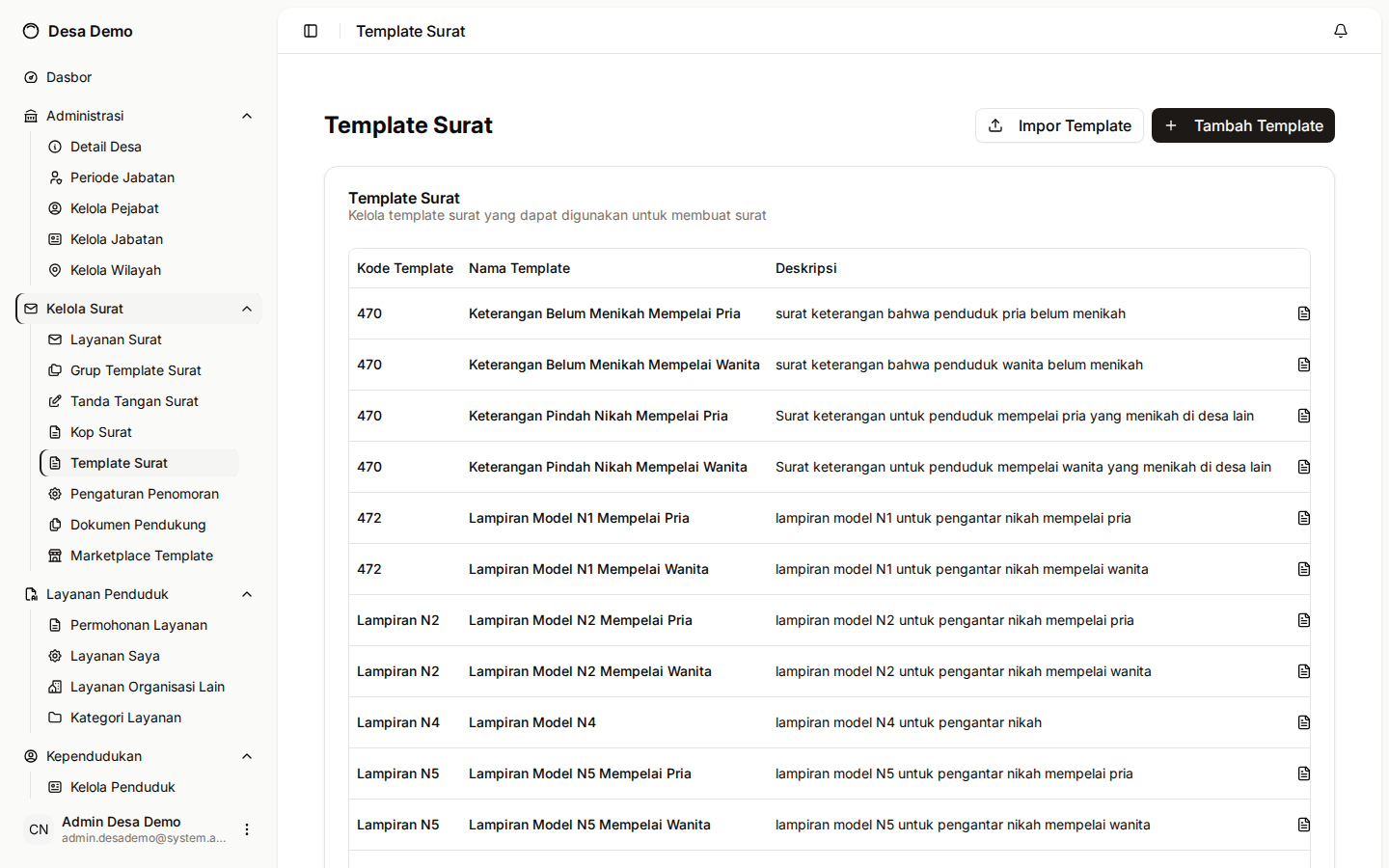Click the Kategori Layanan folder icon
This screenshot has height=868, width=1389.
(55, 718)
